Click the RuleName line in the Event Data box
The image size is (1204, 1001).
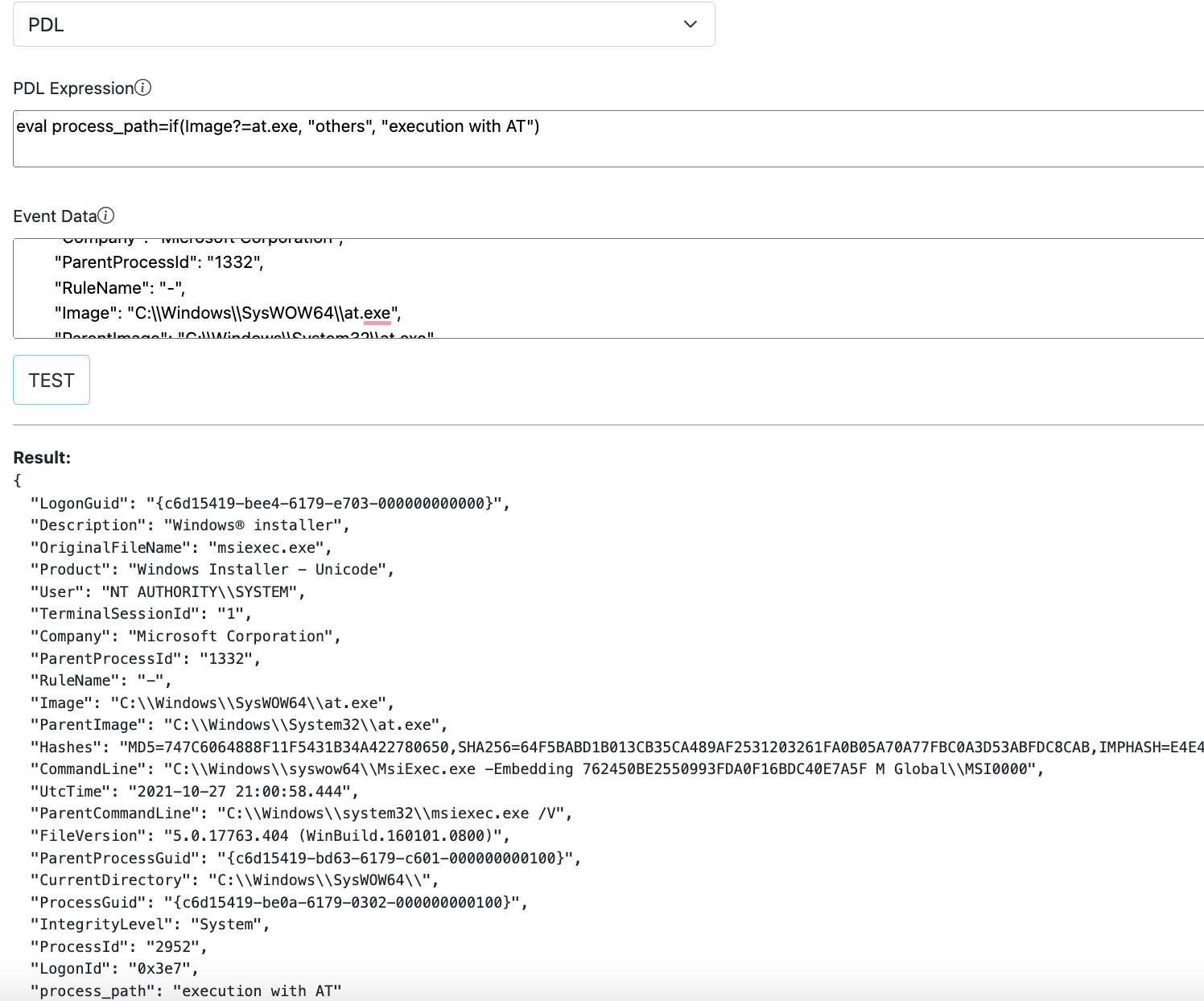pyautogui.click(x=119, y=288)
